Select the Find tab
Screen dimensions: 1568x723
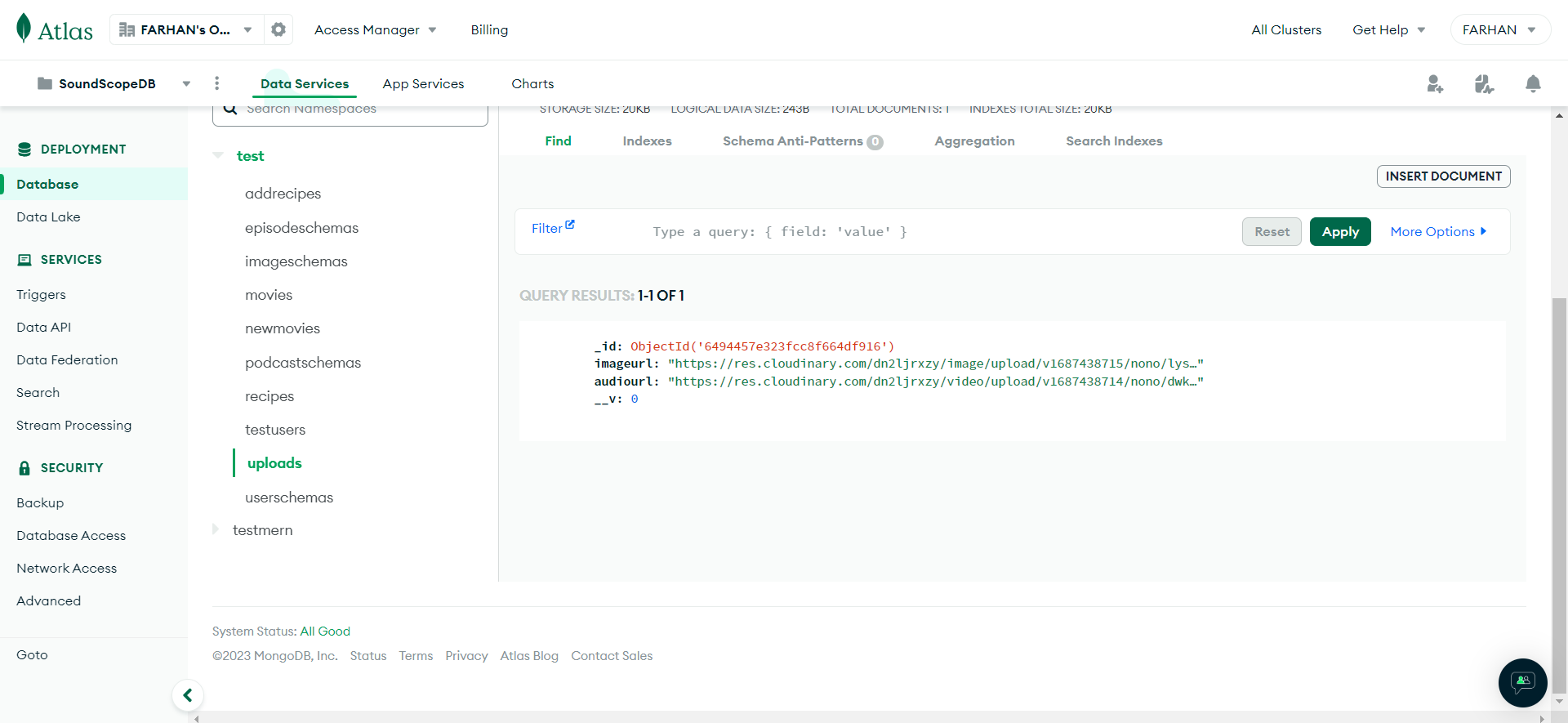(x=559, y=141)
